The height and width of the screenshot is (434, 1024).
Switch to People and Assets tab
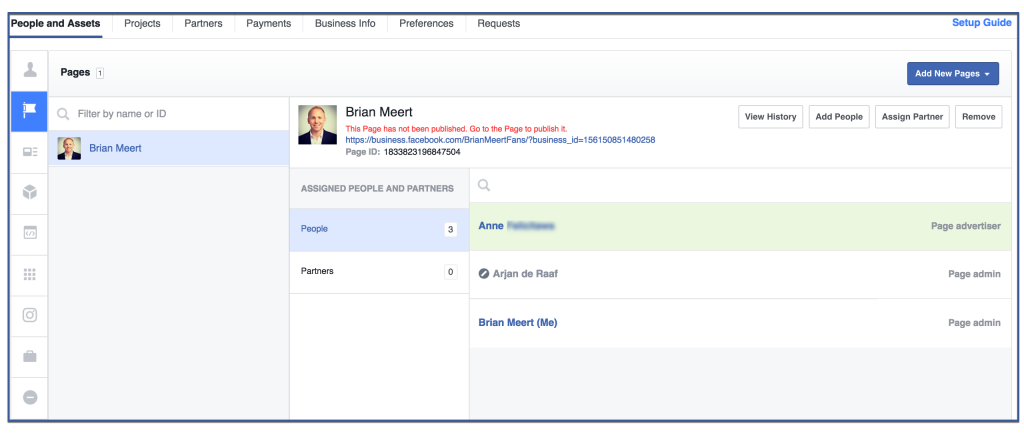[56, 23]
